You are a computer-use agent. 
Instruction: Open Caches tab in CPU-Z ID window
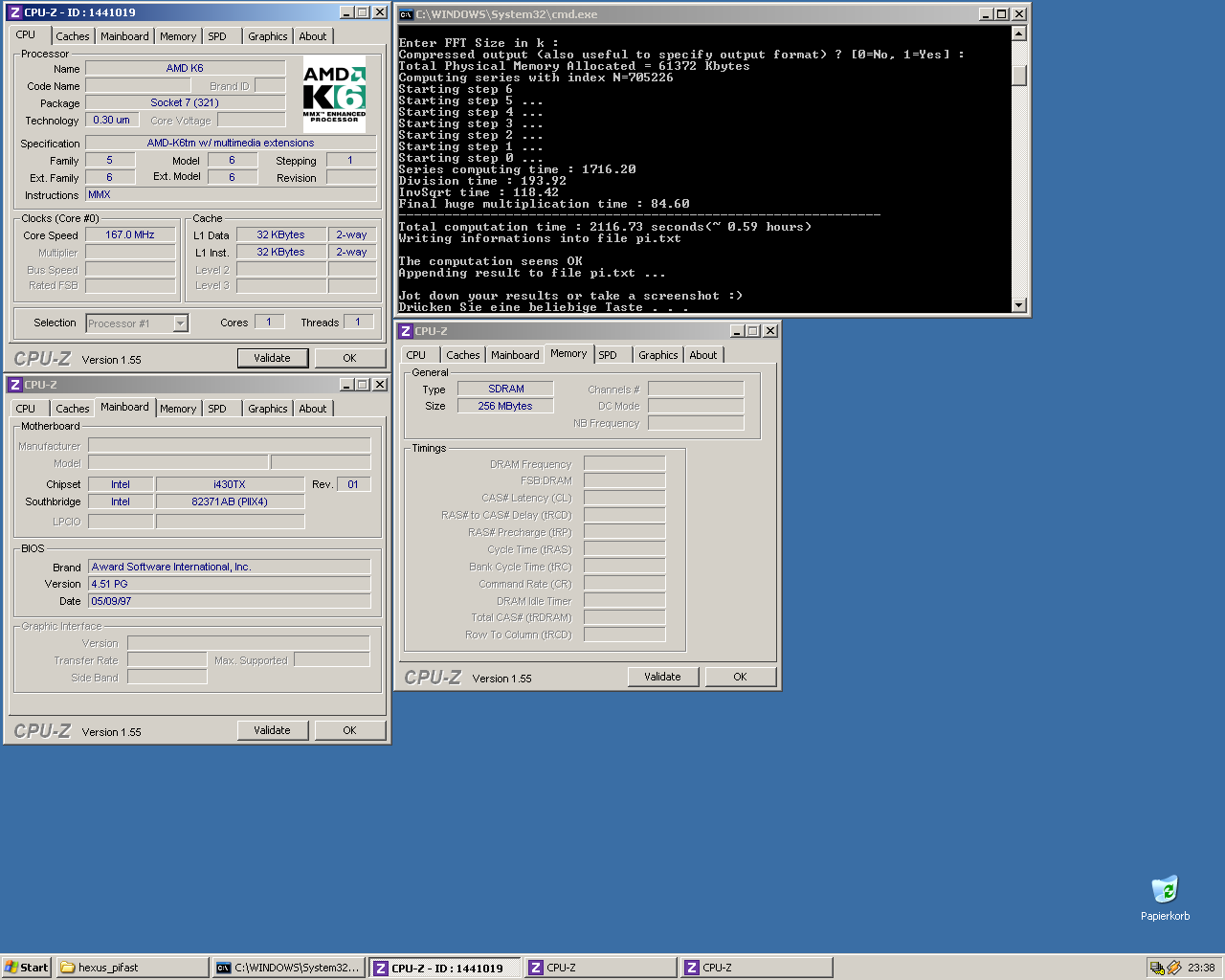tap(73, 36)
